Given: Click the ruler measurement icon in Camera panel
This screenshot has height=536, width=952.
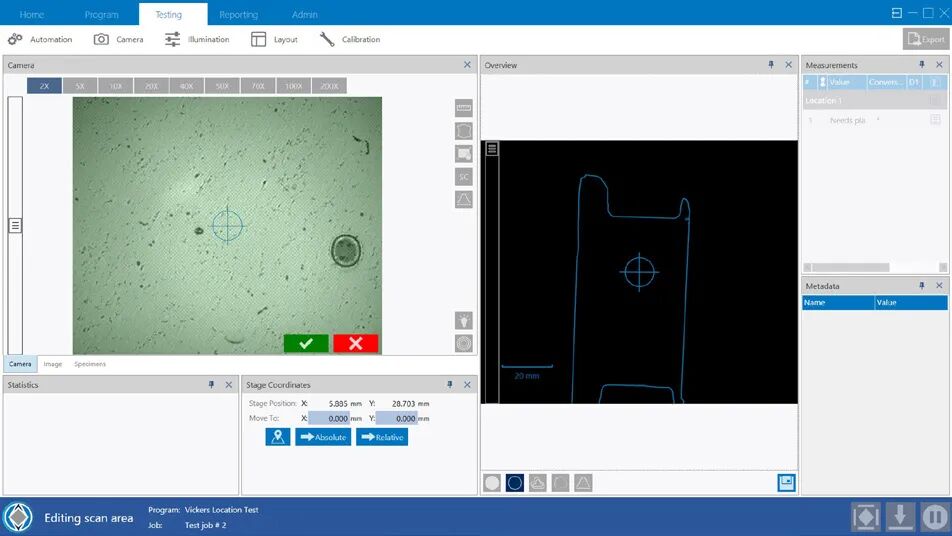Looking at the screenshot, I should 464,108.
